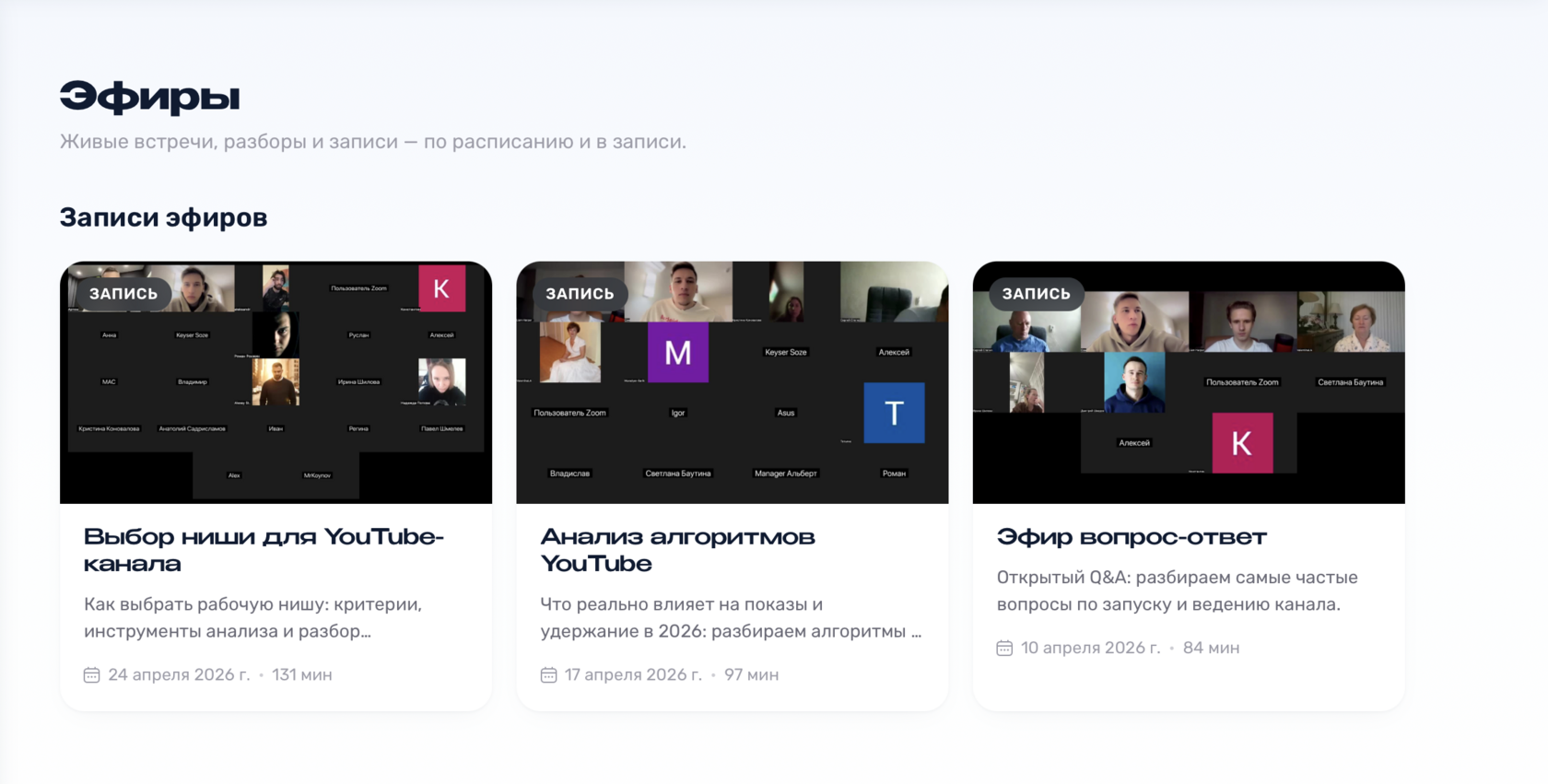This screenshot has width=1548, height=784.
Task: Click the ЗАПИСЬ badge on the Q&A card
Action: coord(1036,294)
